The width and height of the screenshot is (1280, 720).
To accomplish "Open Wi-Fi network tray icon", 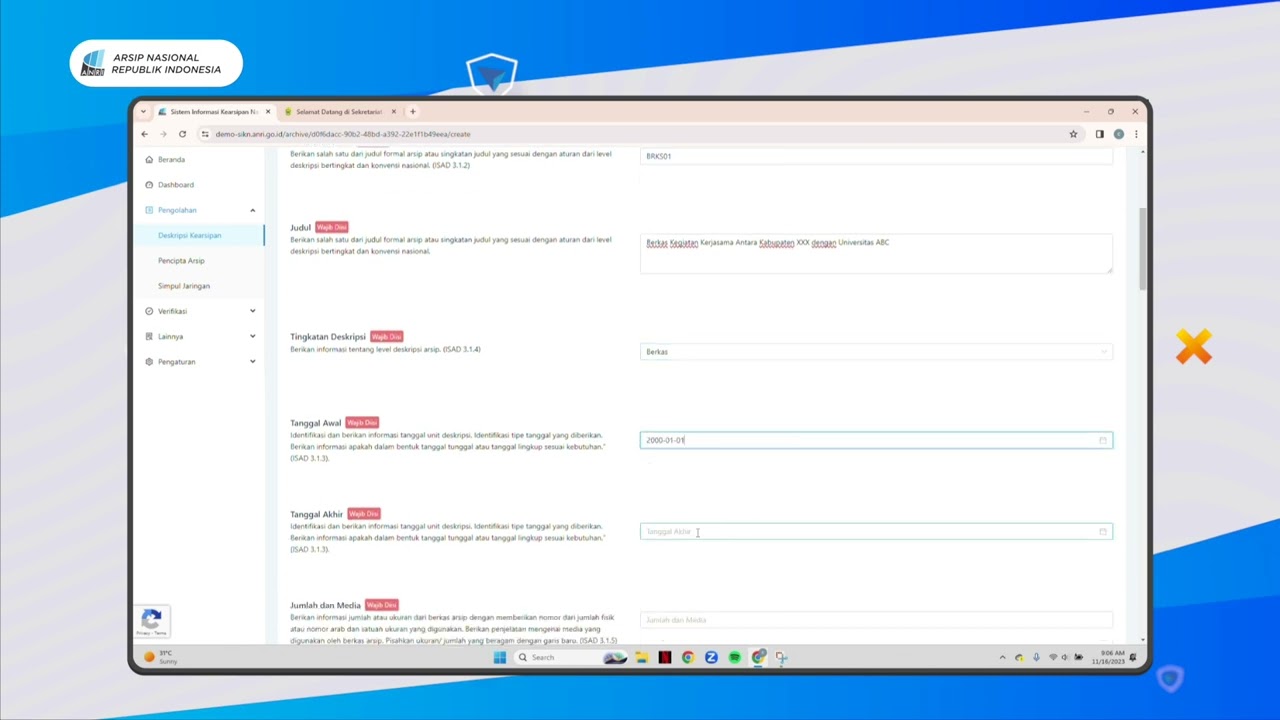I will 1053,657.
